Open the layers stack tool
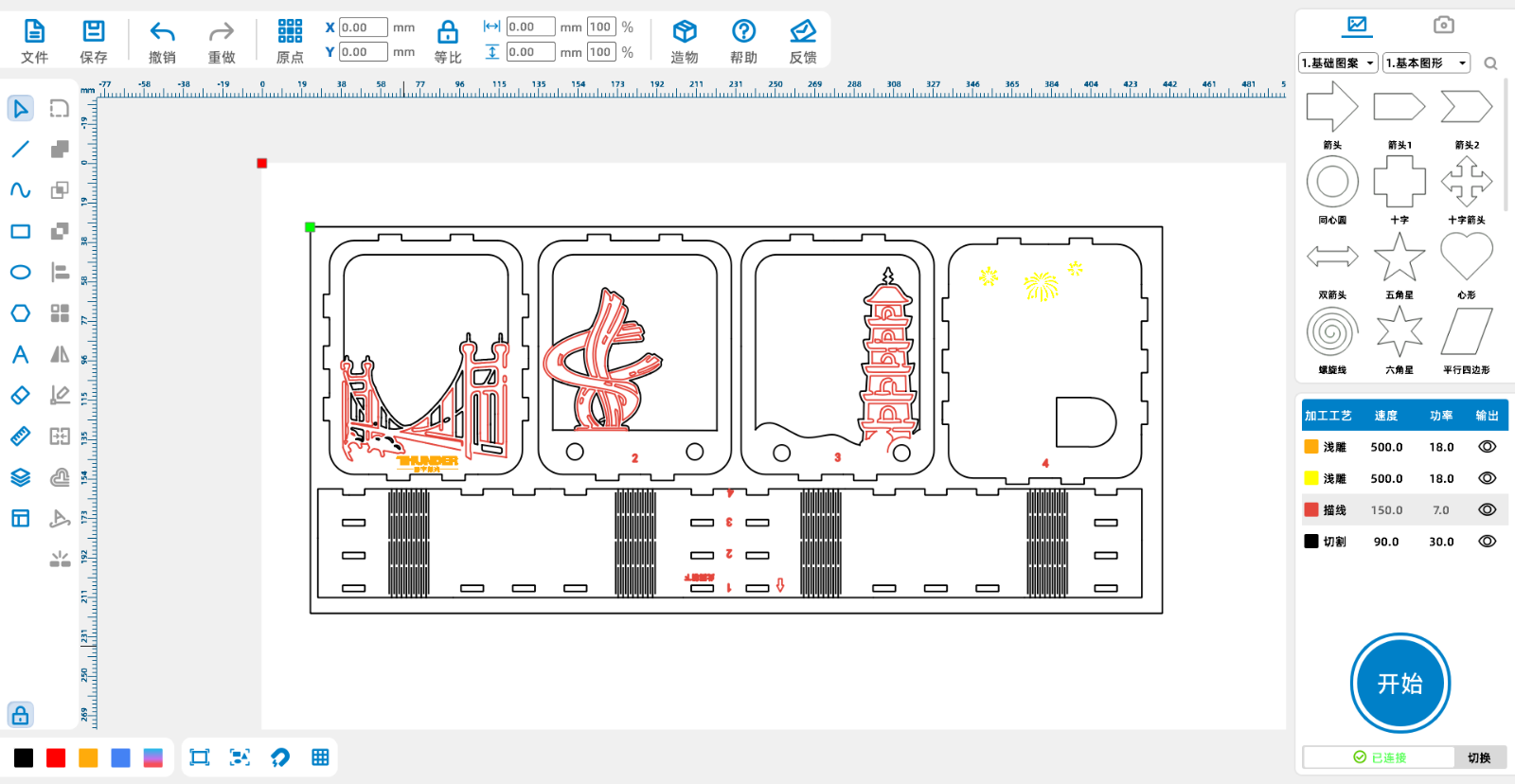 pyautogui.click(x=20, y=477)
